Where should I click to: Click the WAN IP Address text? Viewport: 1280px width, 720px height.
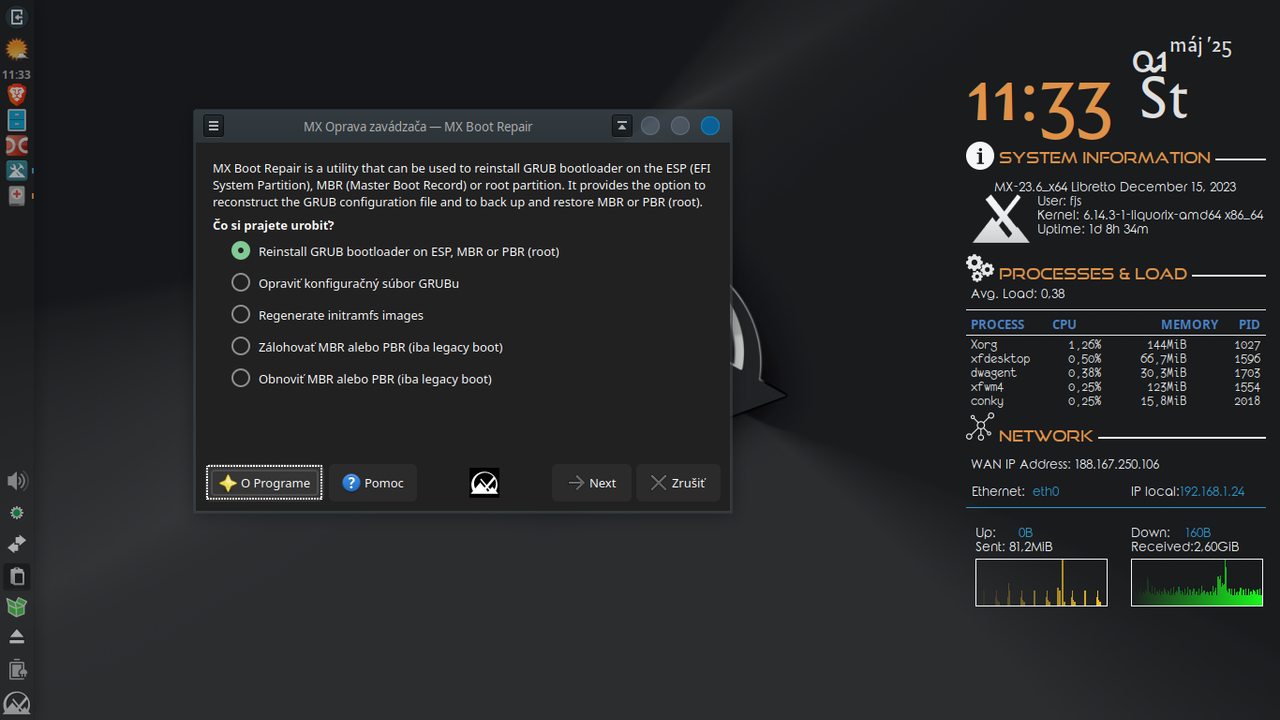1065,464
